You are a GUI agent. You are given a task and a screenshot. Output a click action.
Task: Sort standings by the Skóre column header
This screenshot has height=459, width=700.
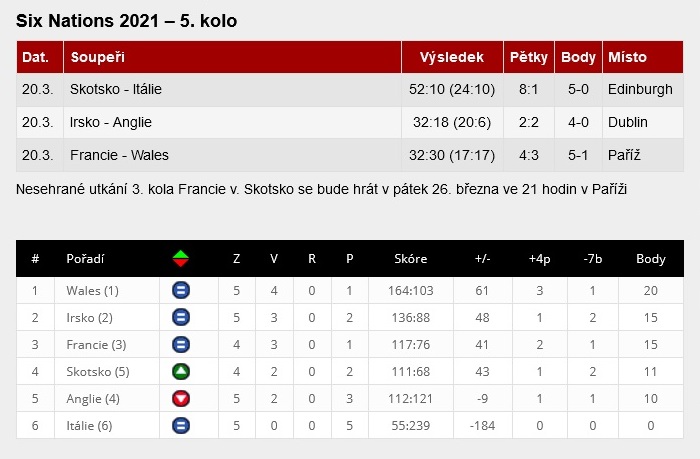[x=411, y=258]
